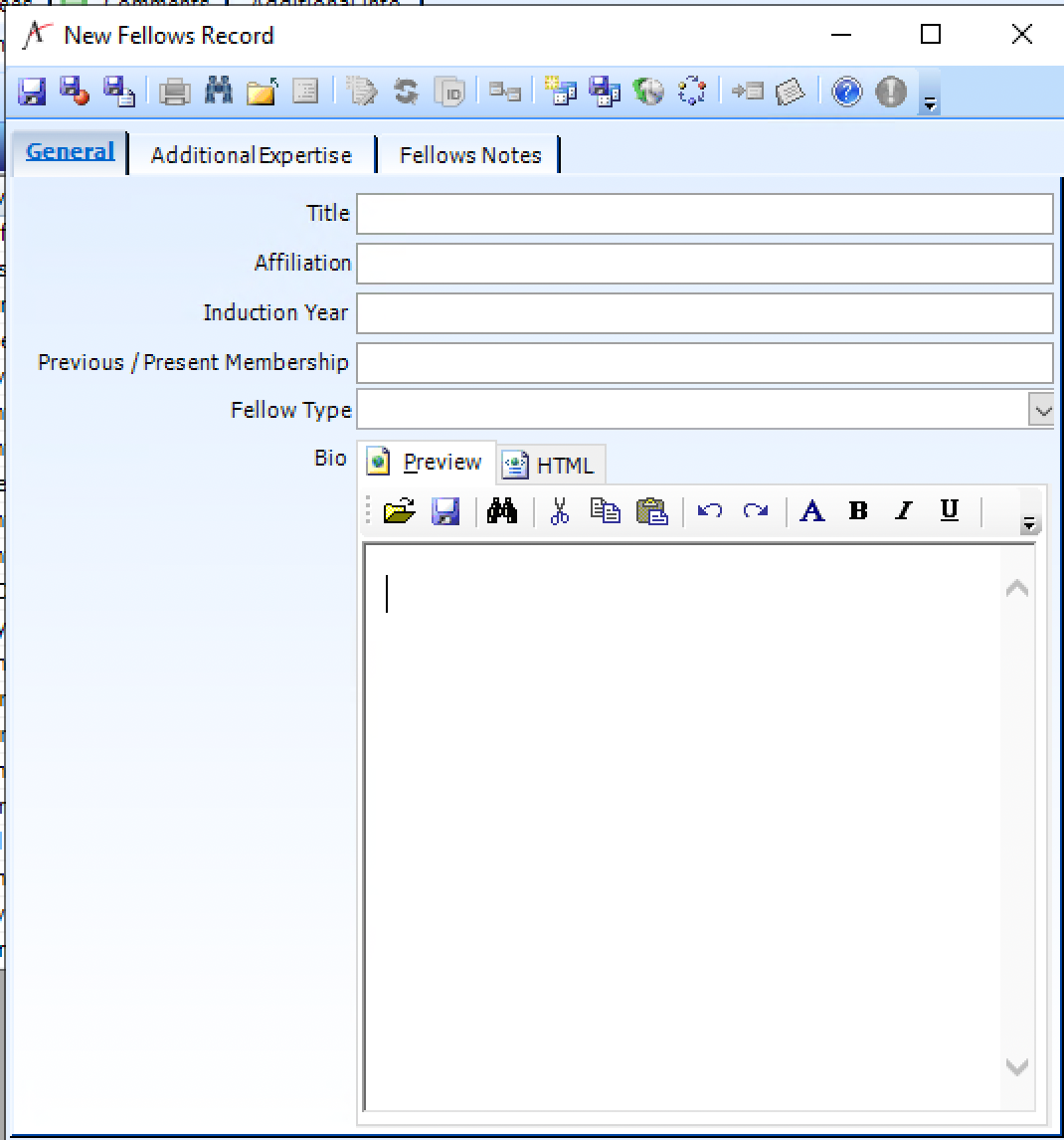1064x1140 pixels.
Task: Select the Preview view of Bio
Action: click(x=429, y=463)
